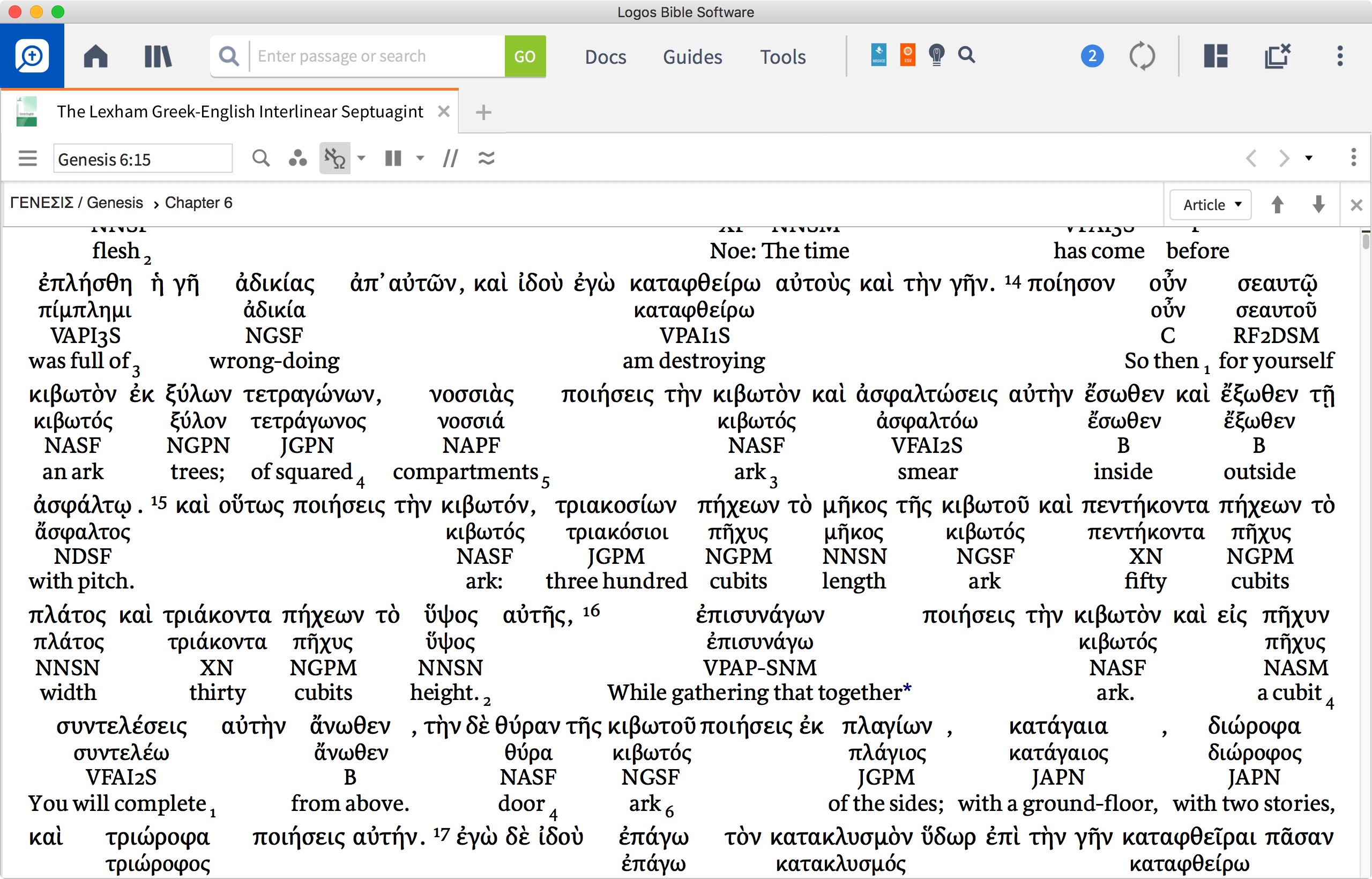
Task: Open text comparison icon
Action: [486, 158]
